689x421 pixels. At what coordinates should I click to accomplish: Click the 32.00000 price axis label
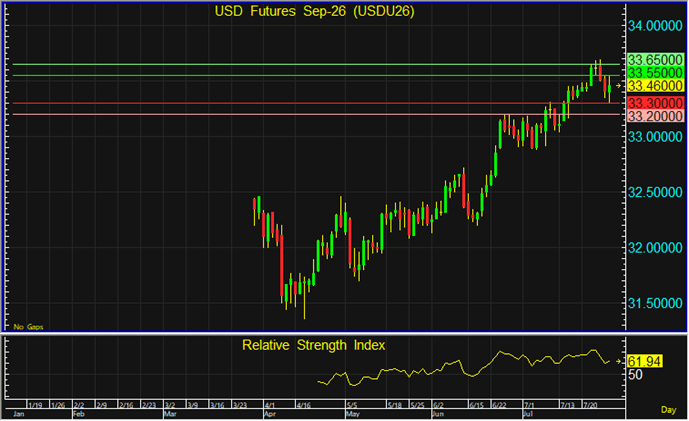[655, 248]
